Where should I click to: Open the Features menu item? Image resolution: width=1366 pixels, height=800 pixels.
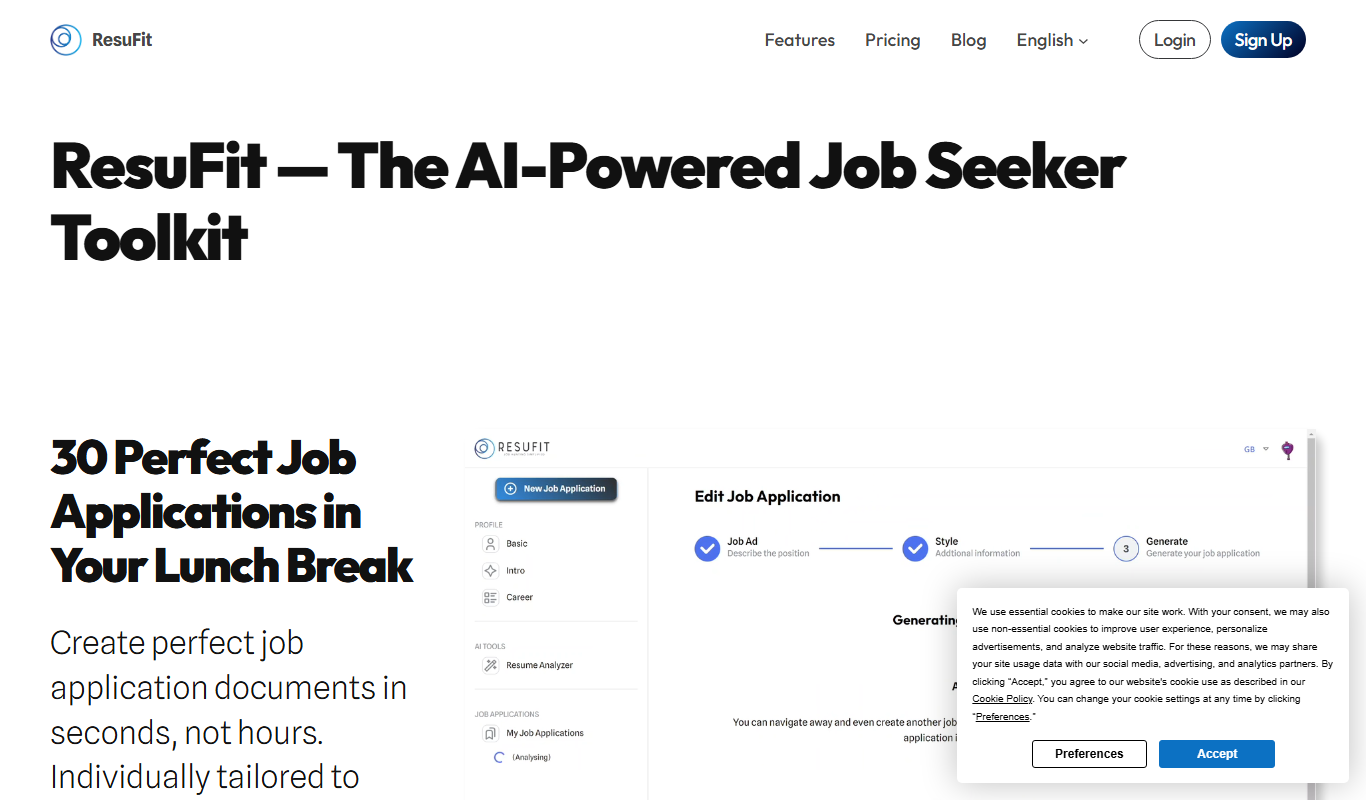(x=800, y=40)
